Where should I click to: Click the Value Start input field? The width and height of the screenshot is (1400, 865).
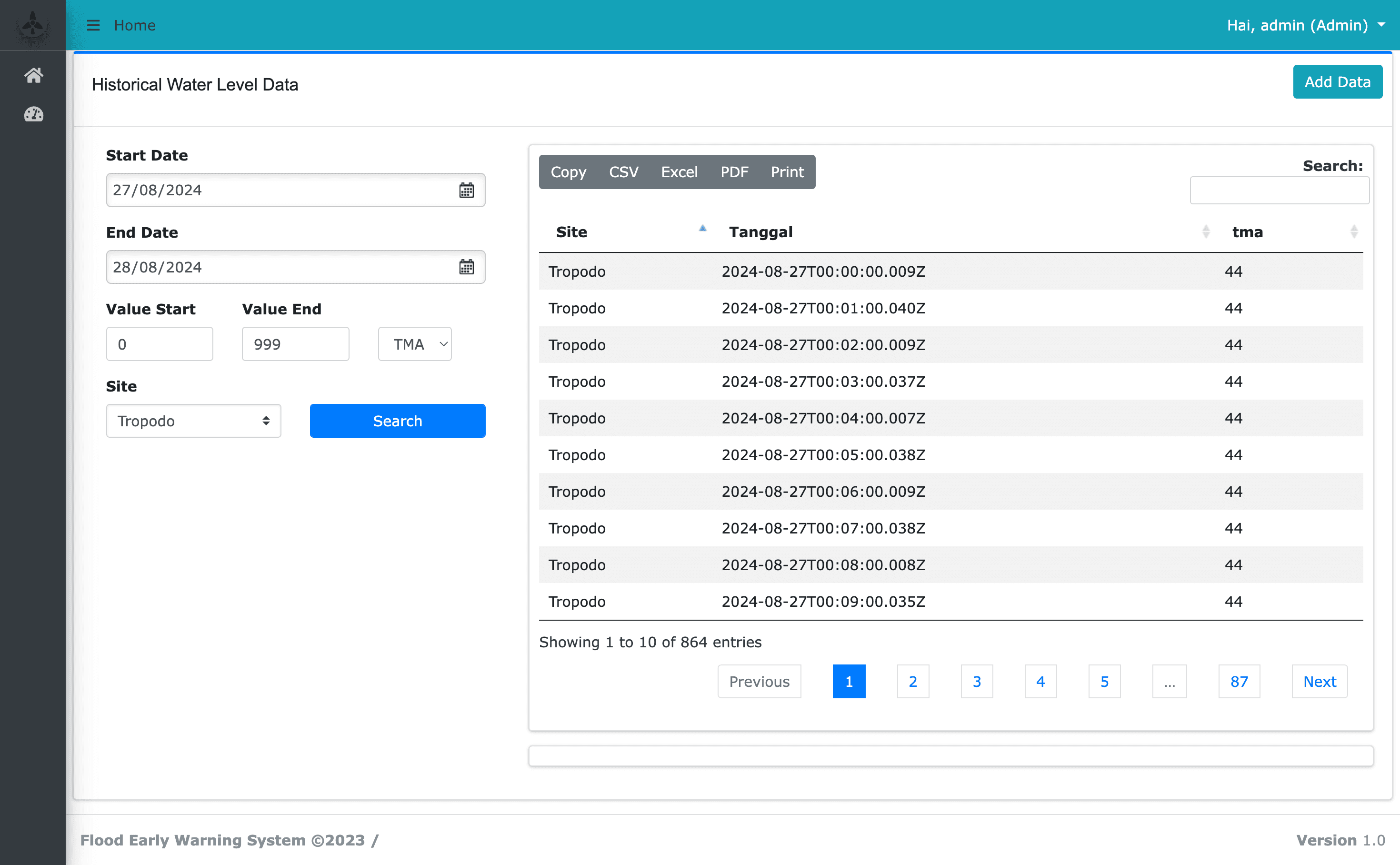(160, 343)
